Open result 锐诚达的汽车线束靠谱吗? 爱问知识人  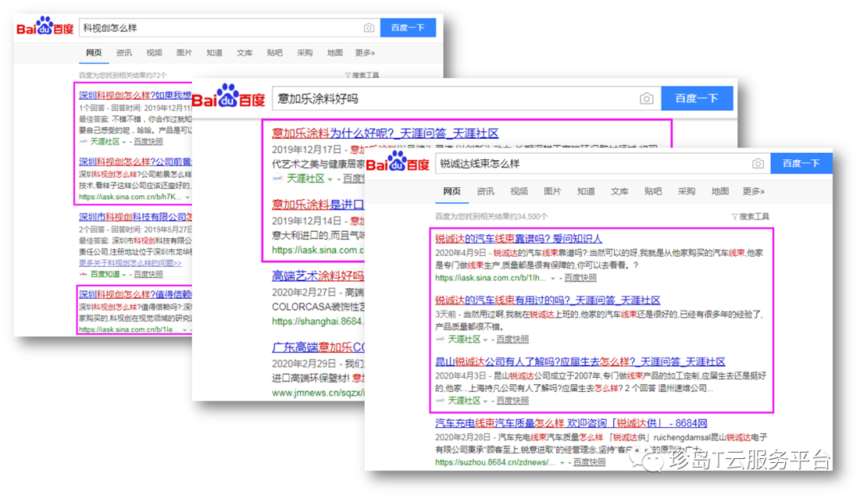518,239
